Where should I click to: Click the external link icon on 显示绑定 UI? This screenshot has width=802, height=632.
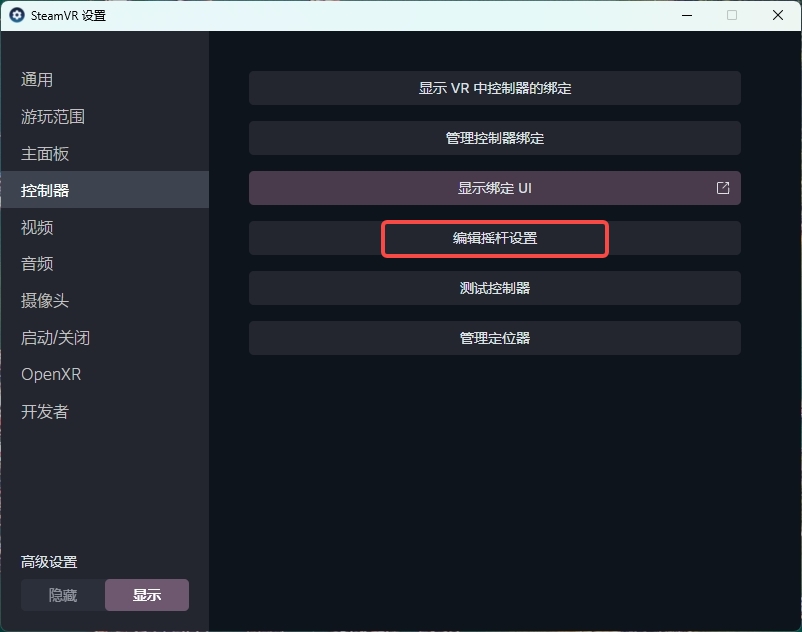[x=723, y=188]
